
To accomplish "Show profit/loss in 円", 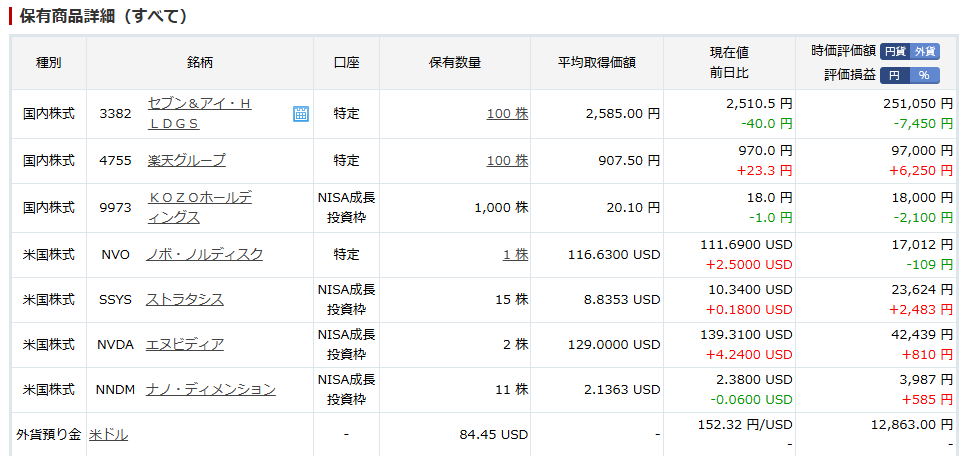I will click(895, 75).
